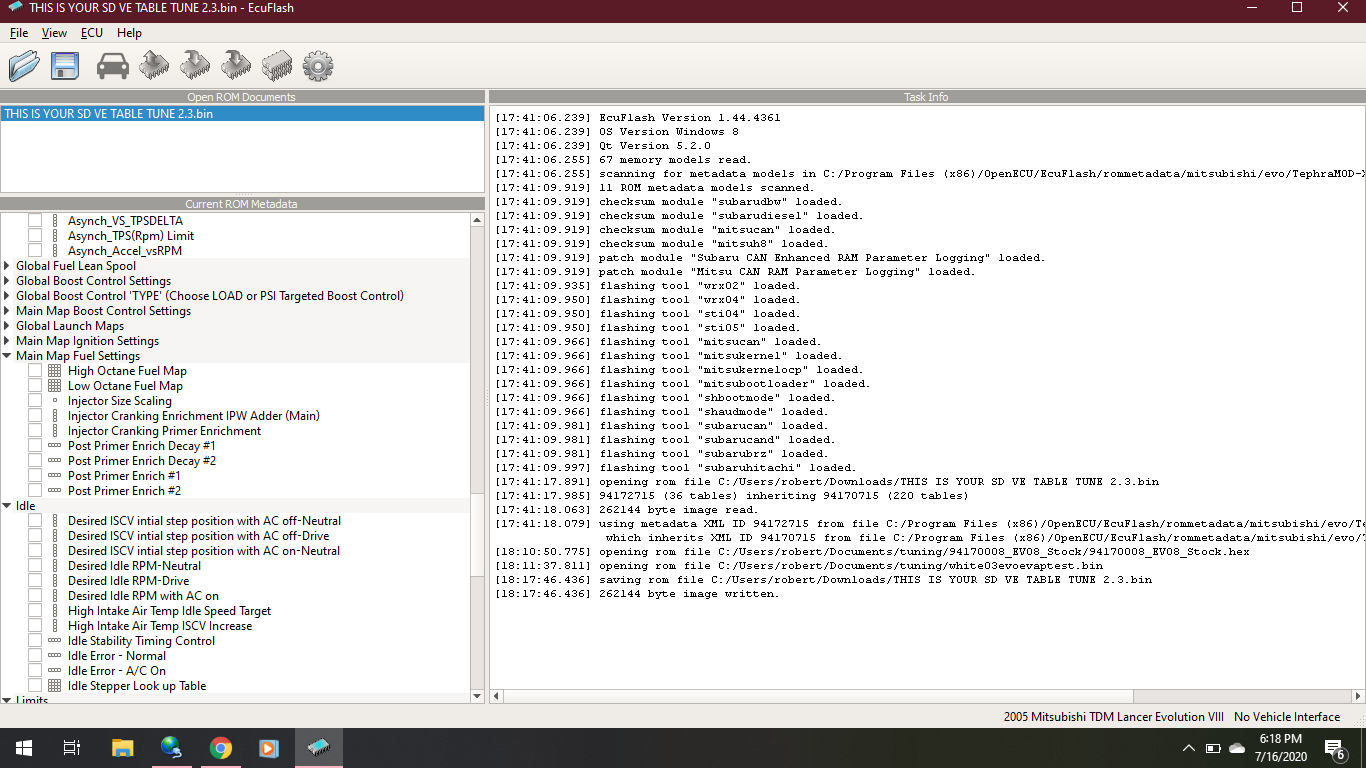Collapse the Main Map Fuel Settings group
Screen dimensions: 1366x768
[8, 356]
